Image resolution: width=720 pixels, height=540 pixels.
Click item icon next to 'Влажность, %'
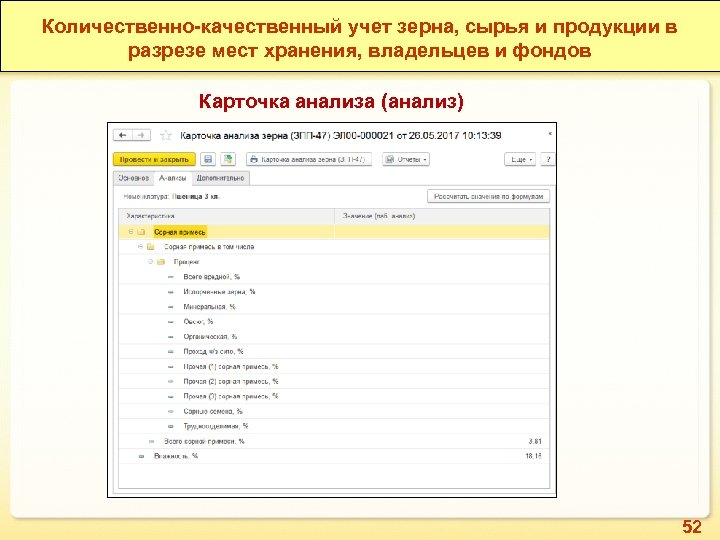(141, 456)
